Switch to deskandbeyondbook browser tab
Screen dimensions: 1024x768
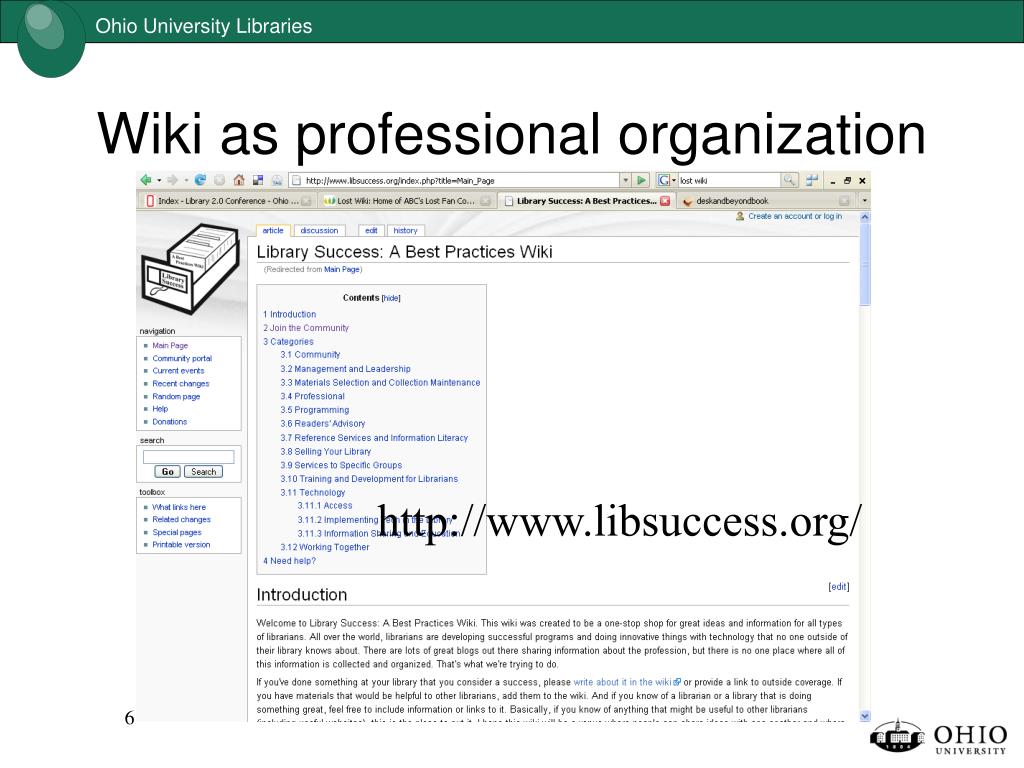coord(764,201)
